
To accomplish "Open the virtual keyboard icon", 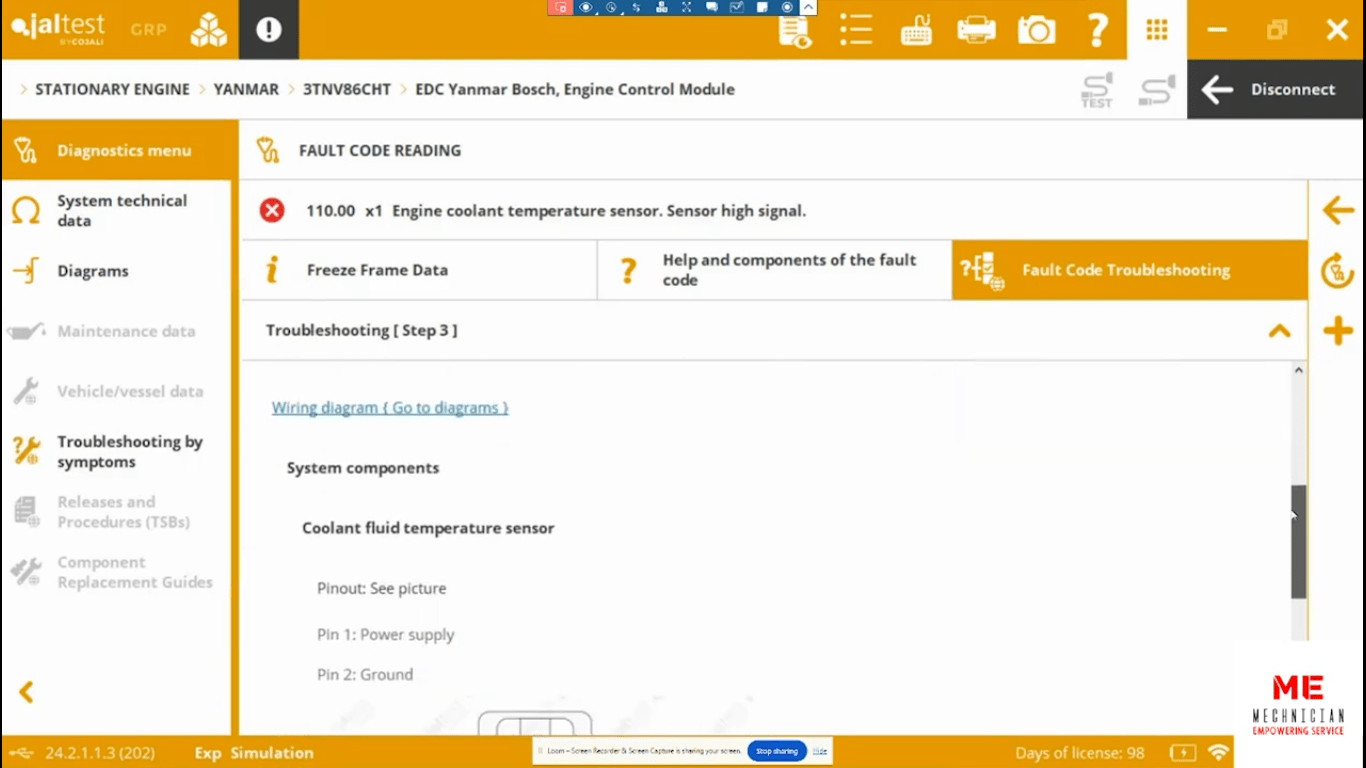I will click(916, 30).
